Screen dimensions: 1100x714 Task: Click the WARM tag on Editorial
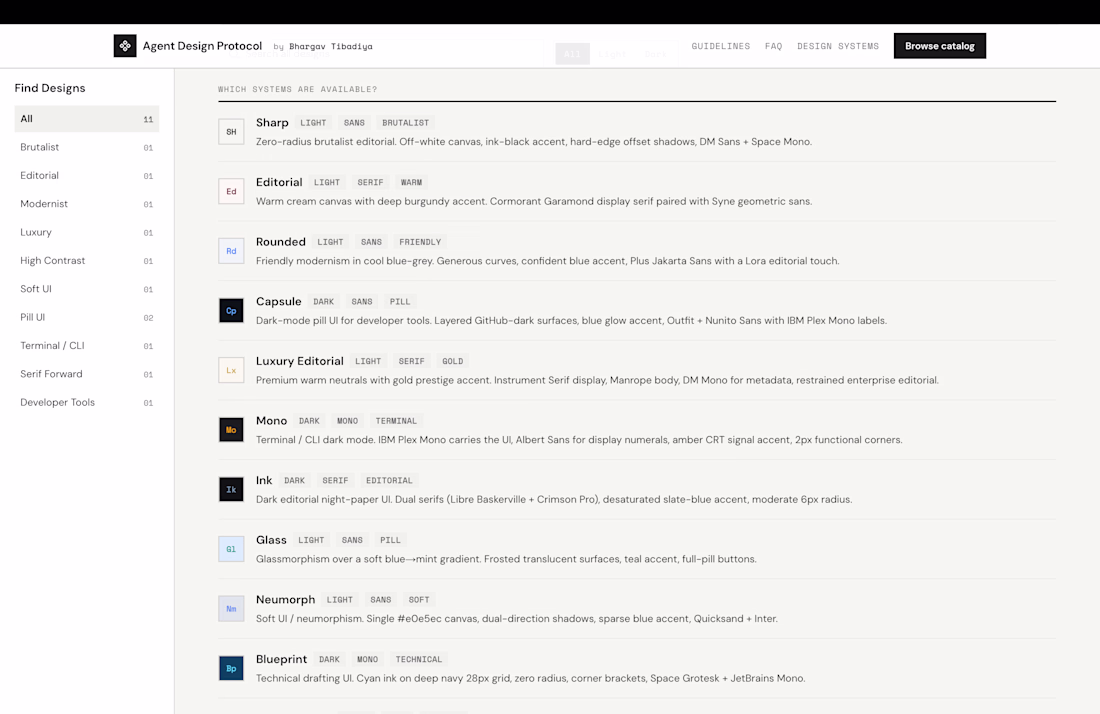pos(411,182)
